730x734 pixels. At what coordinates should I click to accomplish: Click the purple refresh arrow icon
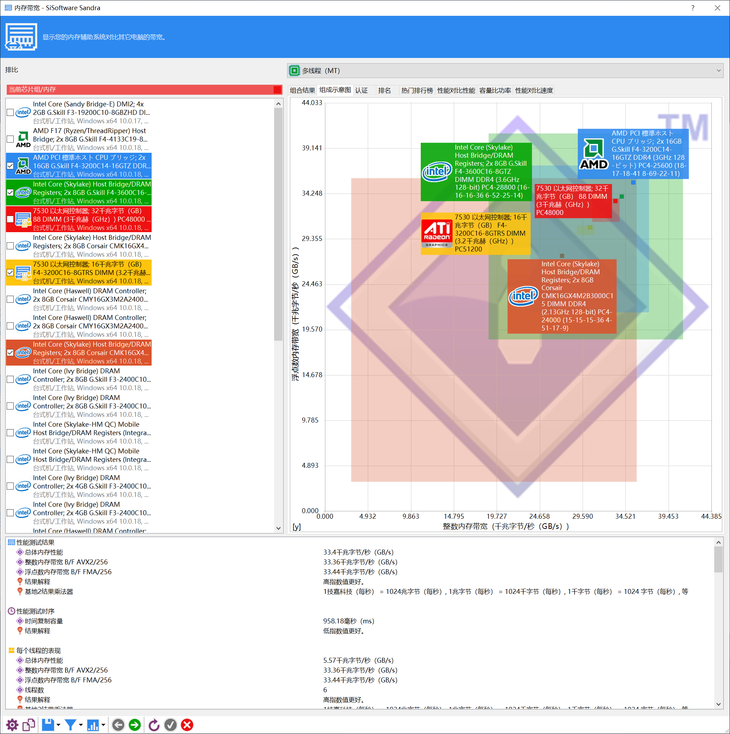coord(154,725)
